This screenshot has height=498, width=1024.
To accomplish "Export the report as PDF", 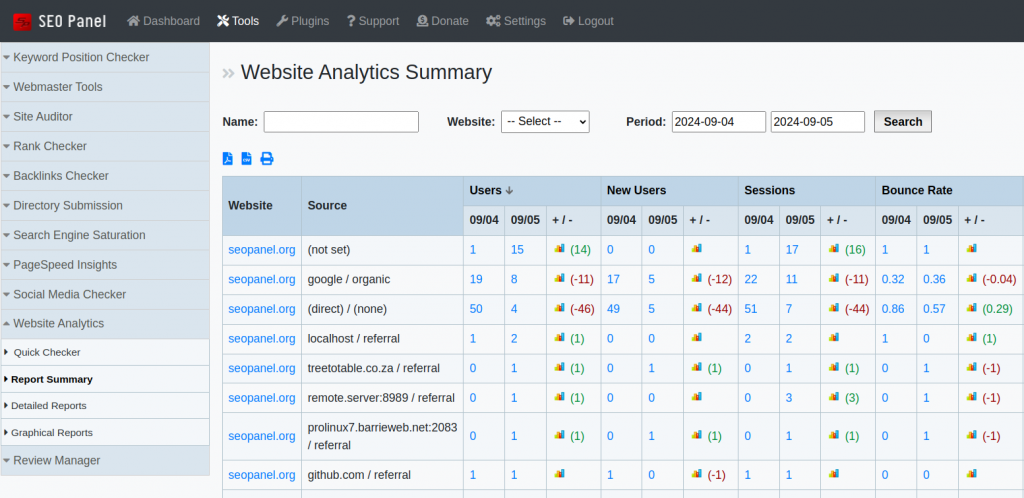I will click(x=228, y=159).
